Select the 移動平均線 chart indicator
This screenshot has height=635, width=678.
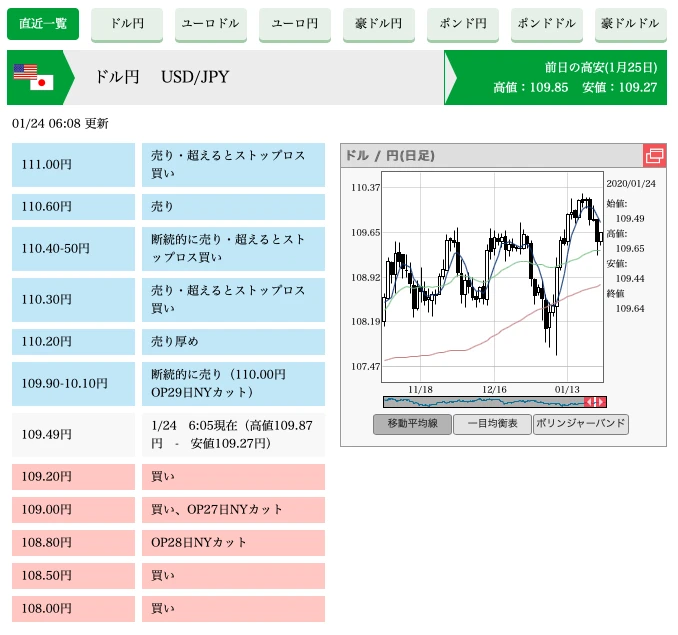point(412,424)
